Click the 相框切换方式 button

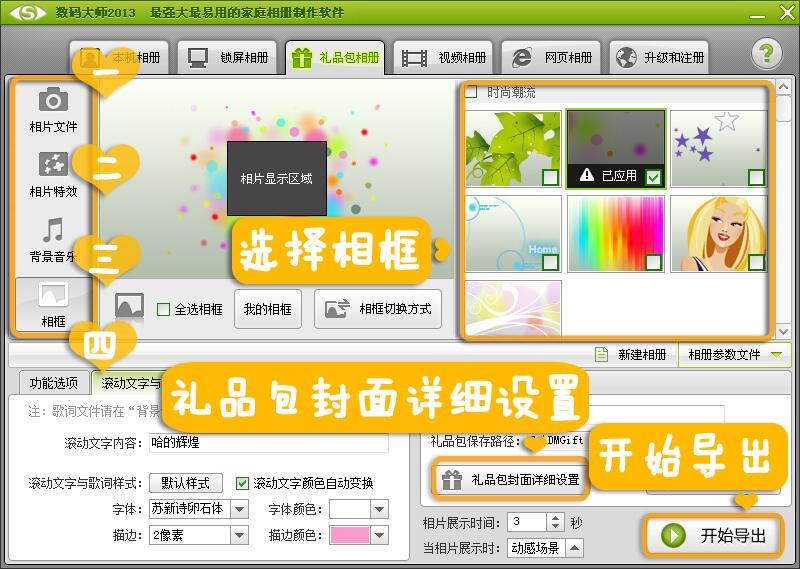(378, 309)
